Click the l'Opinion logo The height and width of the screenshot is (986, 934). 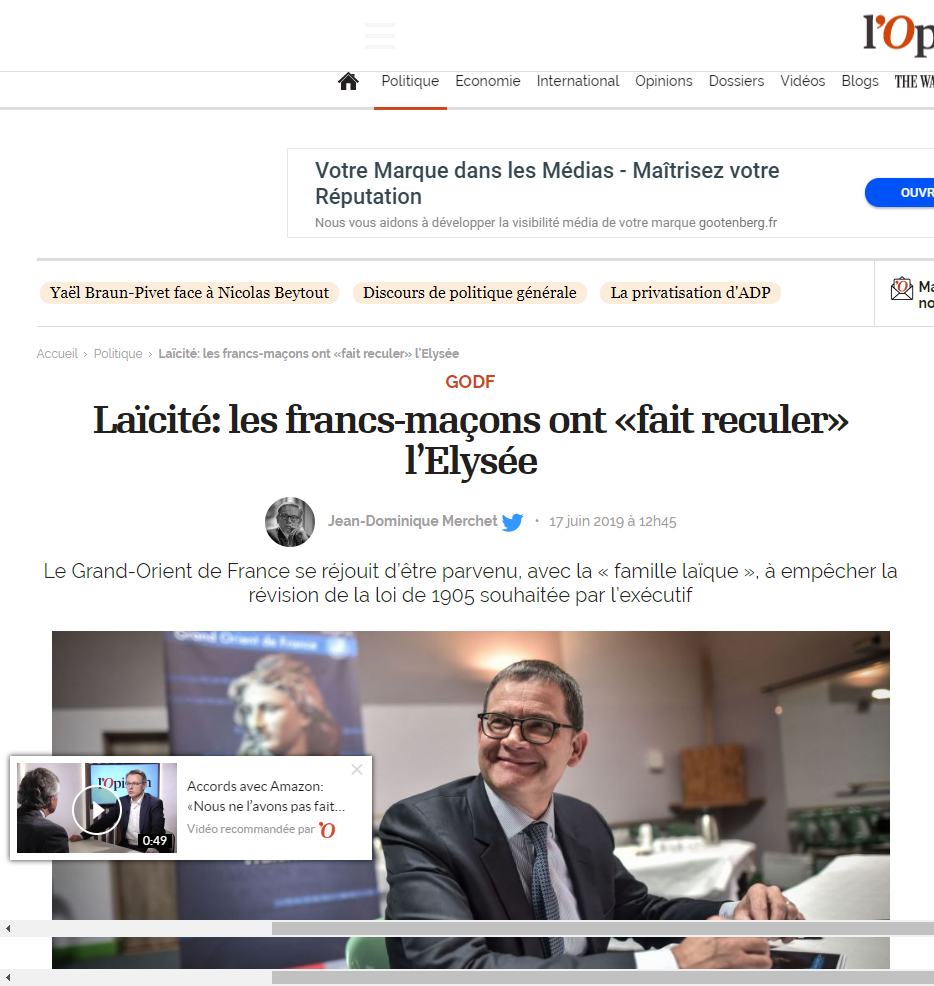(x=899, y=35)
